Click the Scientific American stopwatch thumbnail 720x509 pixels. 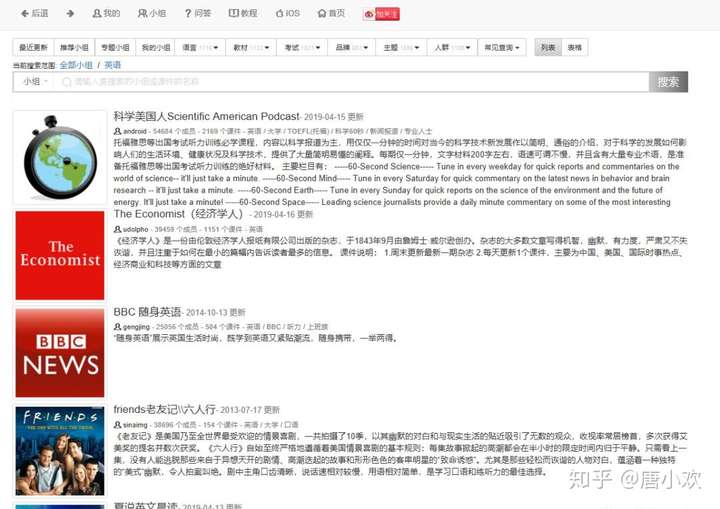tap(60, 157)
